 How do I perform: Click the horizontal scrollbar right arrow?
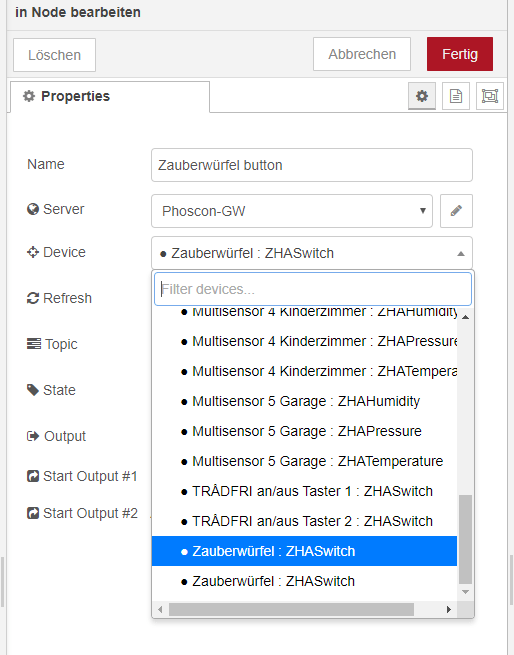(449, 609)
